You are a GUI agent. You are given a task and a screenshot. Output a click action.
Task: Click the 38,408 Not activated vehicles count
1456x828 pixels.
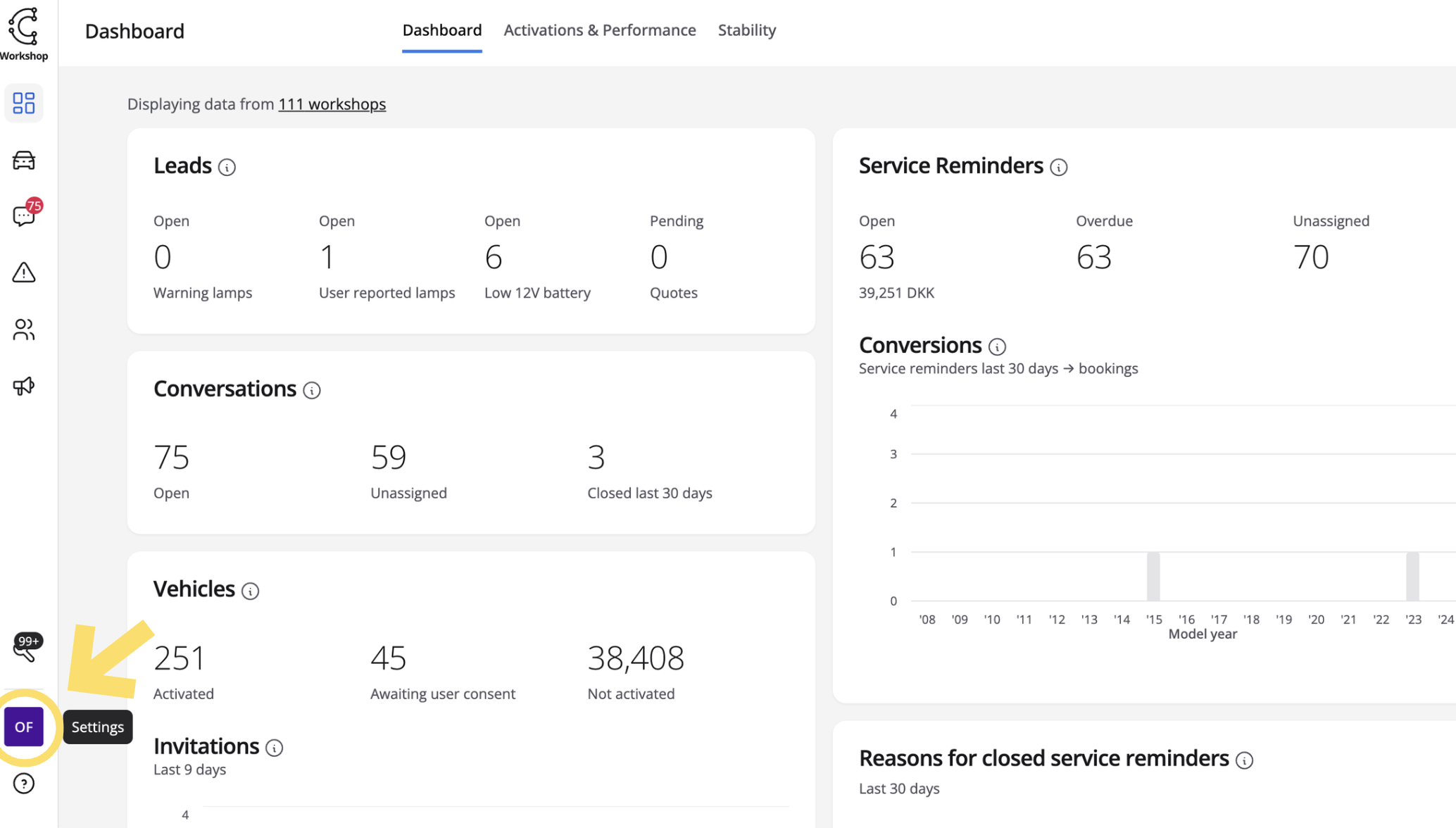point(635,658)
